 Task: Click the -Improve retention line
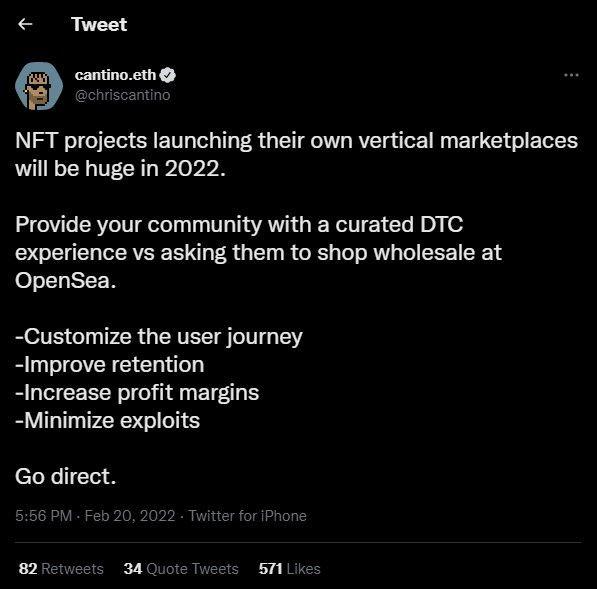click(110, 364)
